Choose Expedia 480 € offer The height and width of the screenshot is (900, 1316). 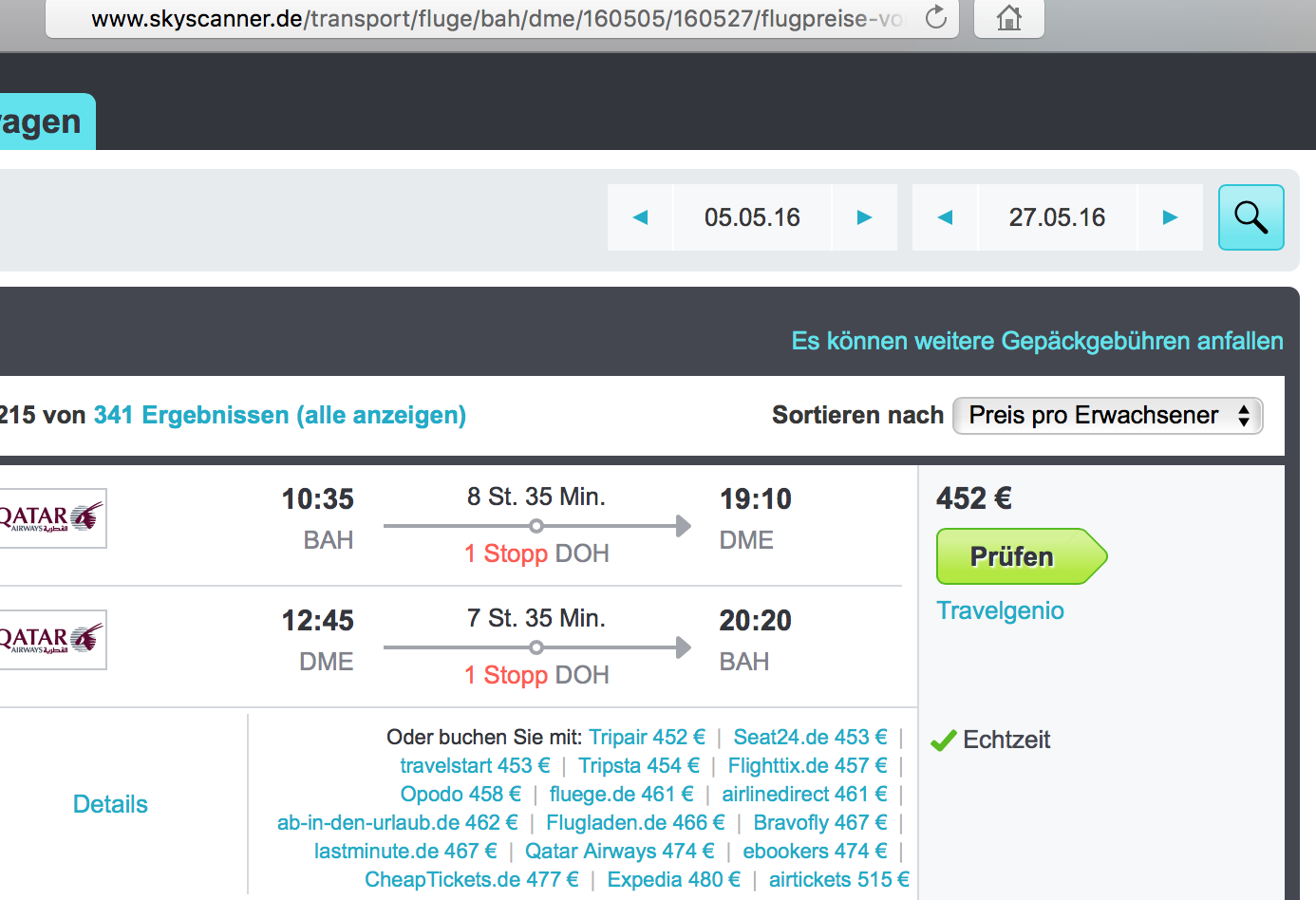coord(673,880)
